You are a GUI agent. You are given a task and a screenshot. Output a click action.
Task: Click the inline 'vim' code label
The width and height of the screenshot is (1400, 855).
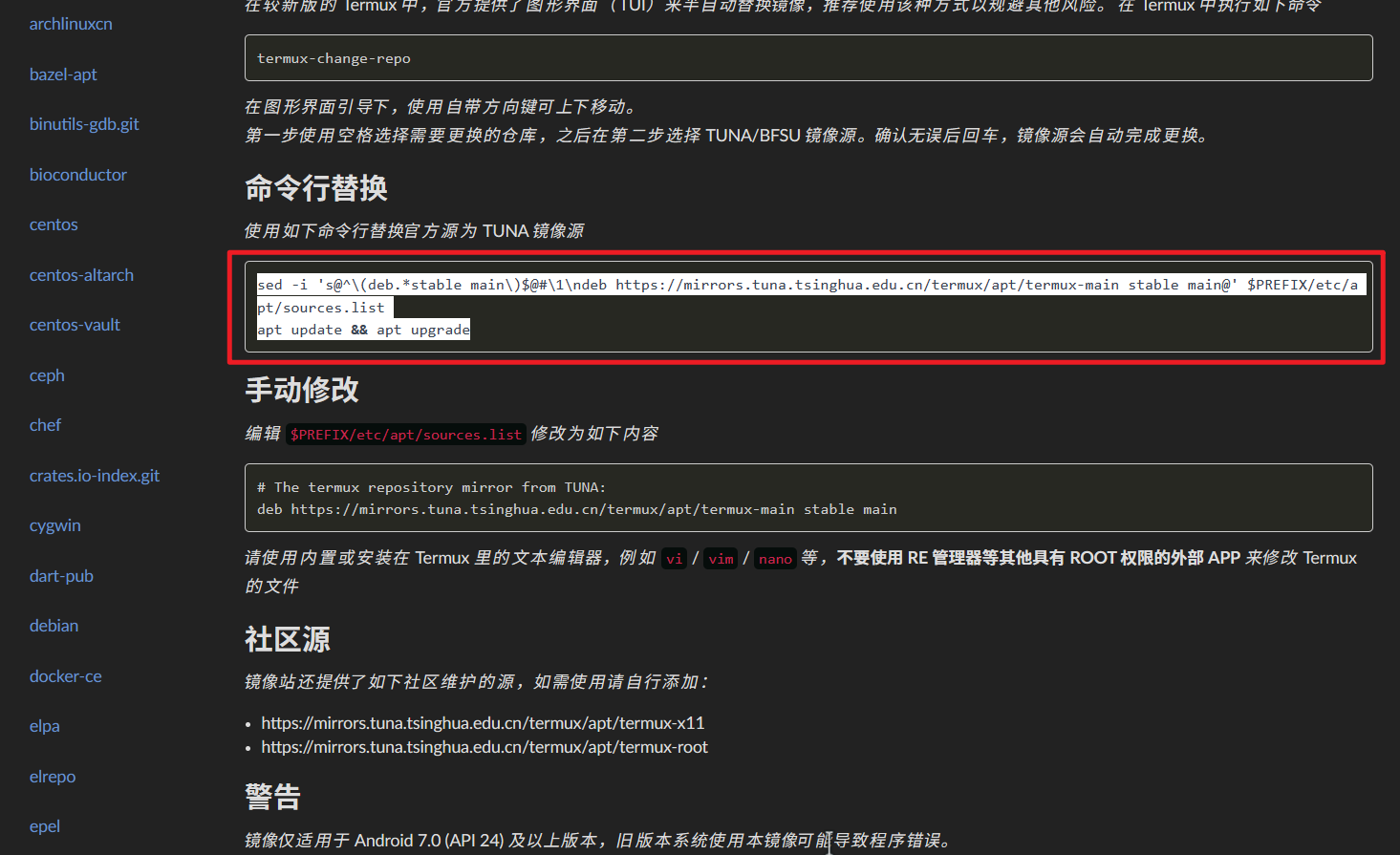[x=722, y=559]
